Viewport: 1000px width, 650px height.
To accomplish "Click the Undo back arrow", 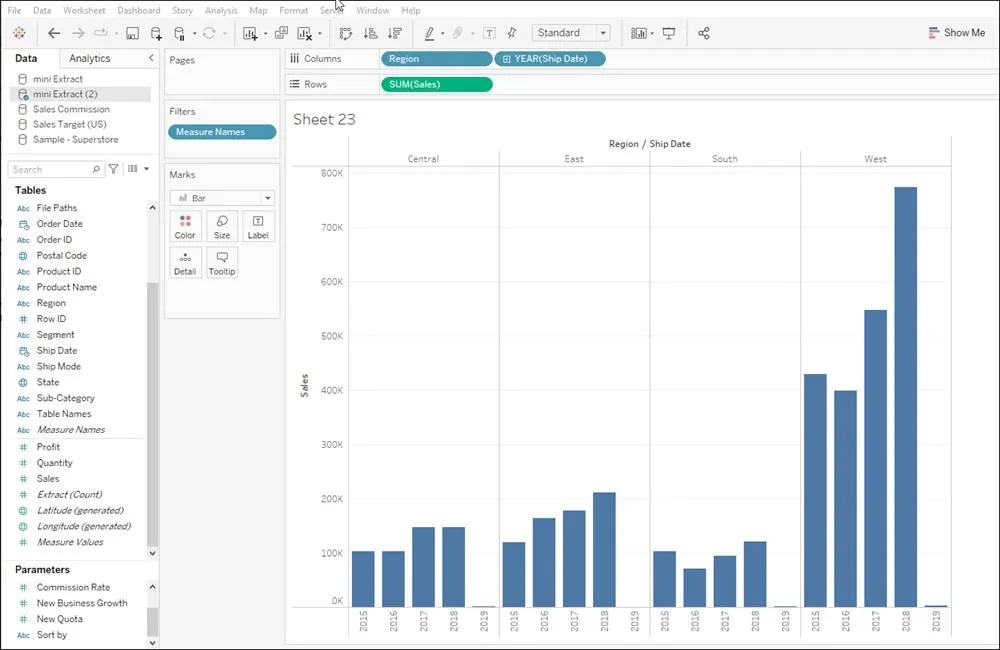I will click(54, 33).
